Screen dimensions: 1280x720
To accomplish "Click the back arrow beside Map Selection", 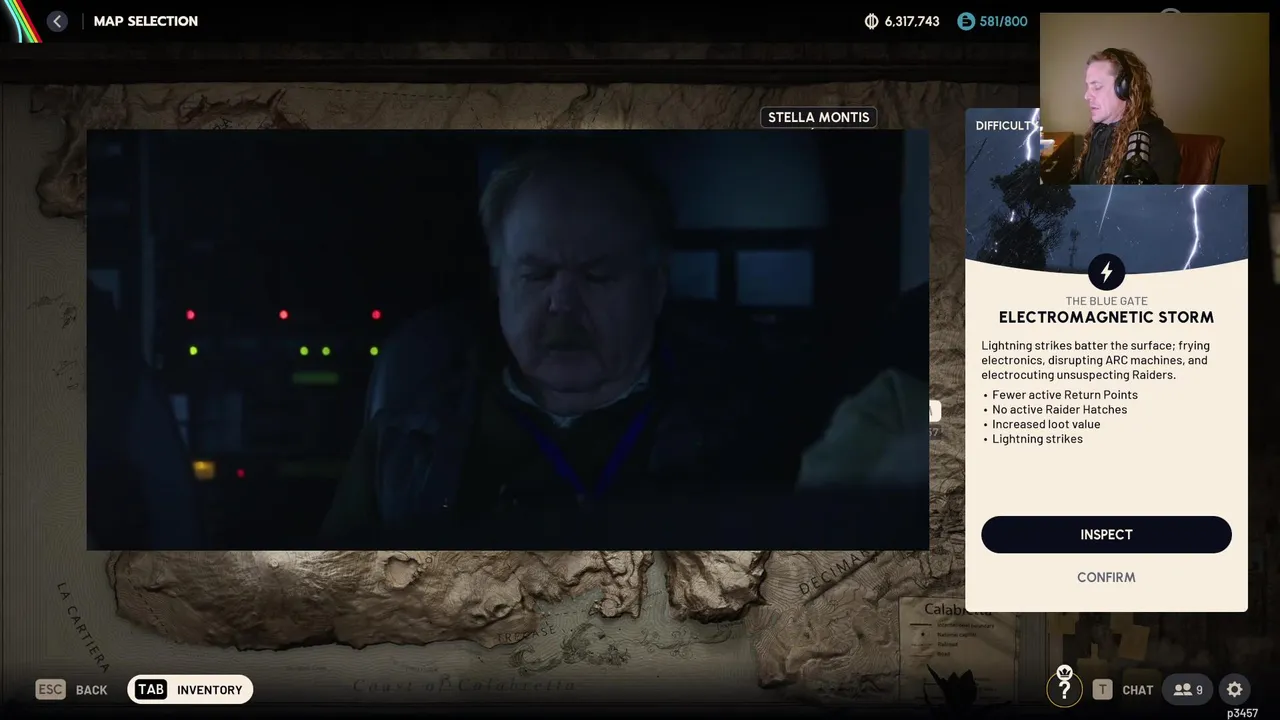I will (57, 21).
